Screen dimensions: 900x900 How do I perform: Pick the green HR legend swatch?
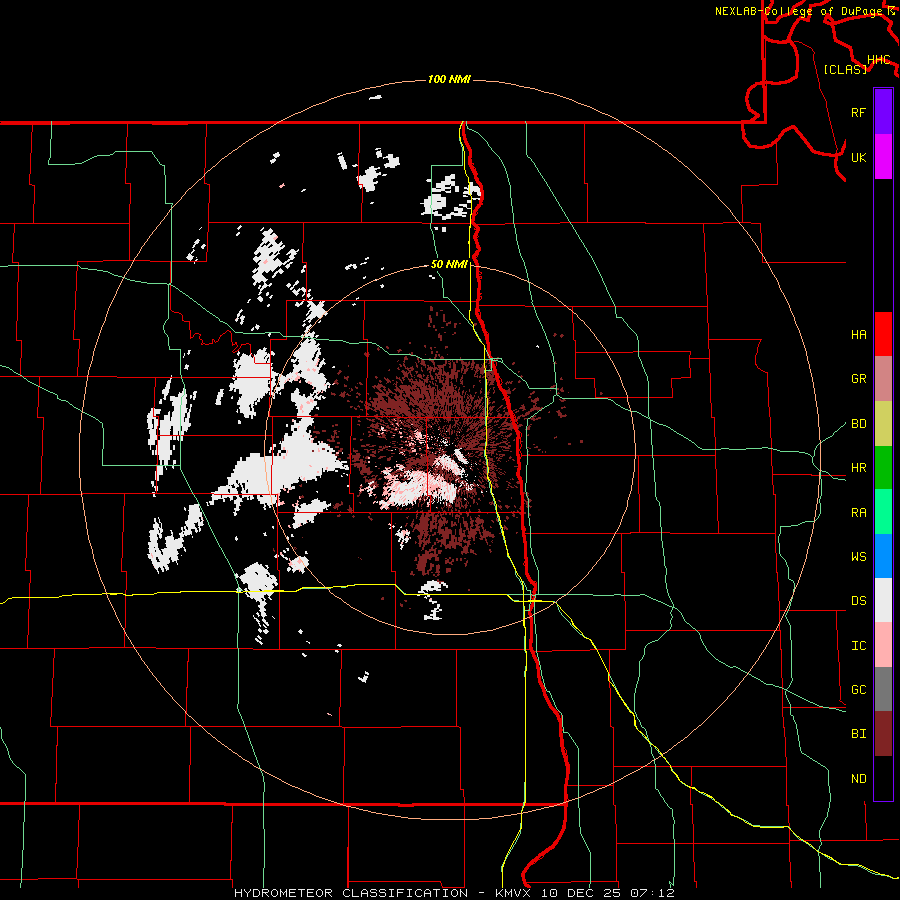(883, 468)
